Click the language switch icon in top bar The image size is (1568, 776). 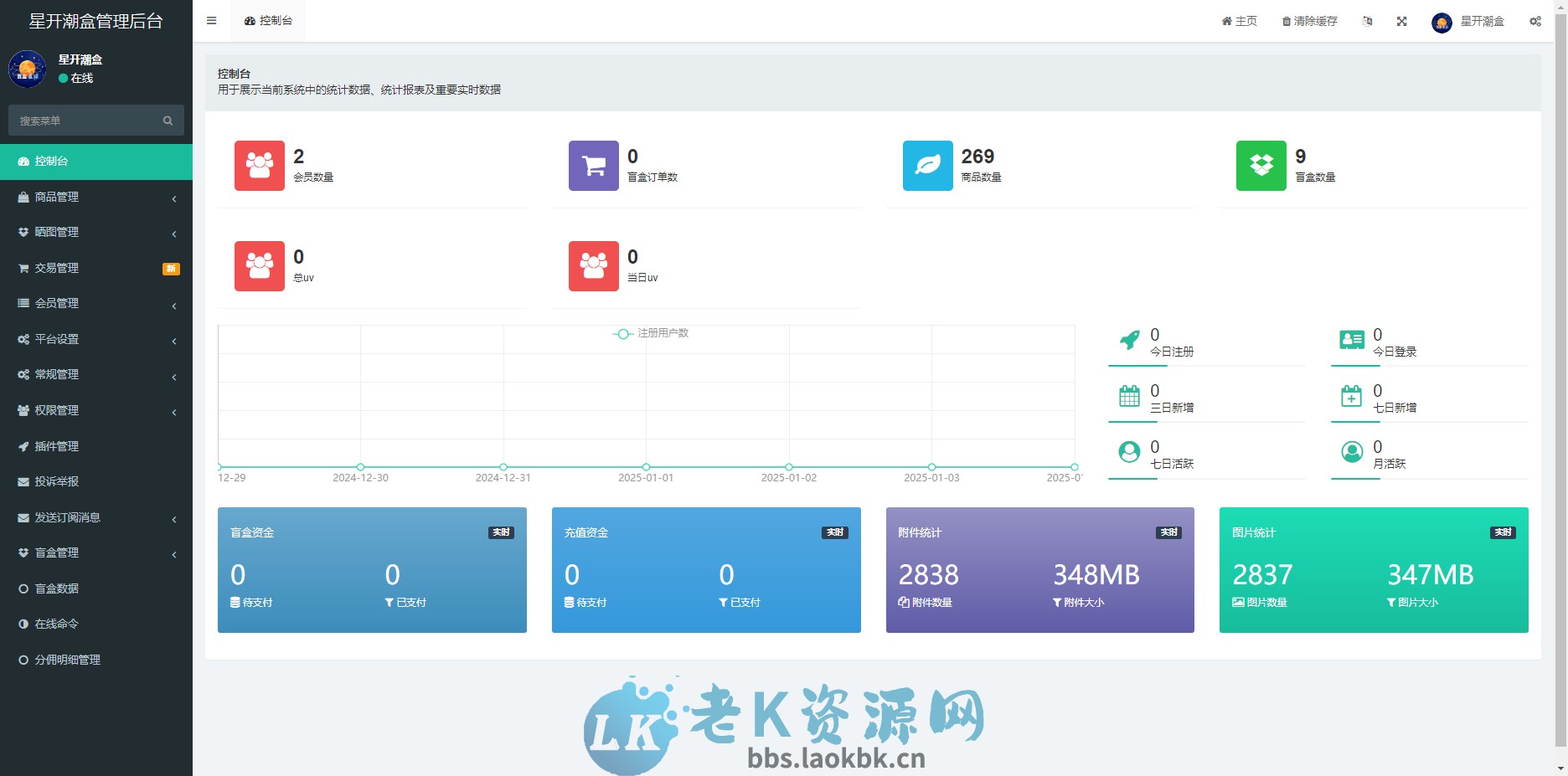1367,21
